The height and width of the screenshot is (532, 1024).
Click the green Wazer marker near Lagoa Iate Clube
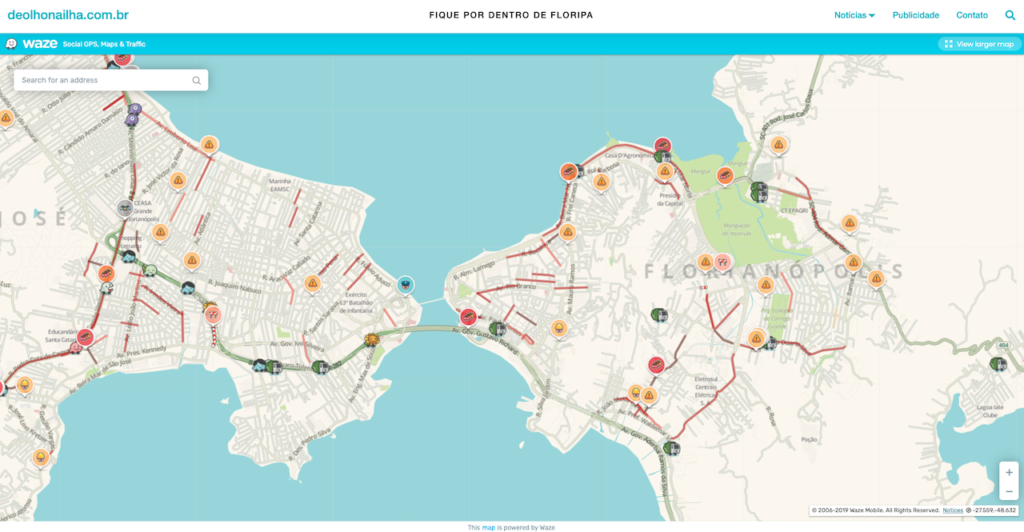coord(997,363)
